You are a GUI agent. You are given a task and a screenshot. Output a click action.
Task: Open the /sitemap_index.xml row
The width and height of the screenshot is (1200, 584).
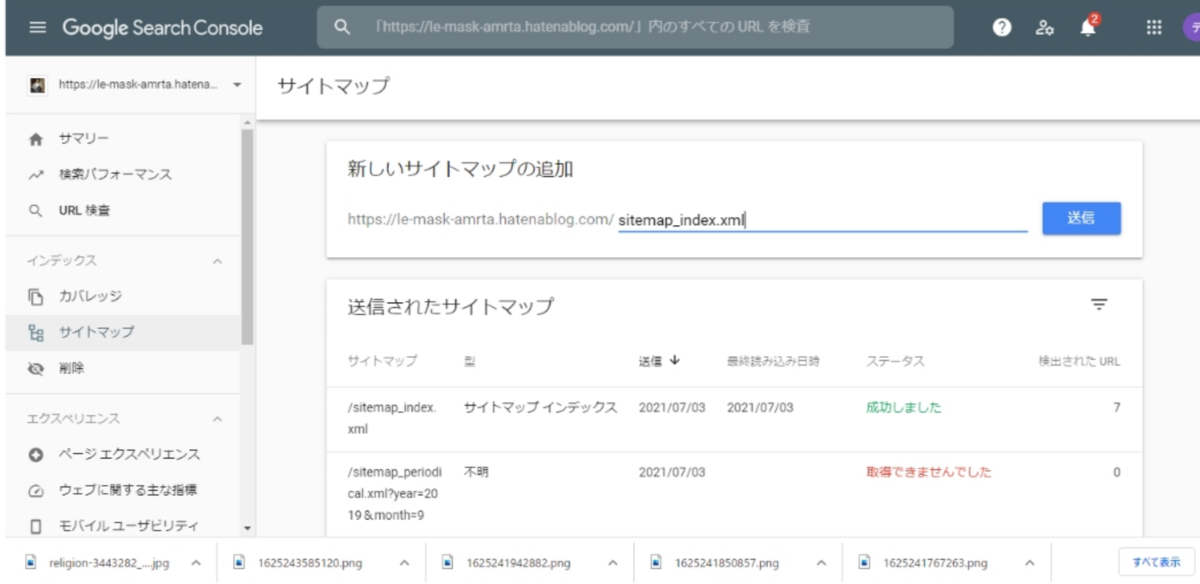tap(734, 418)
